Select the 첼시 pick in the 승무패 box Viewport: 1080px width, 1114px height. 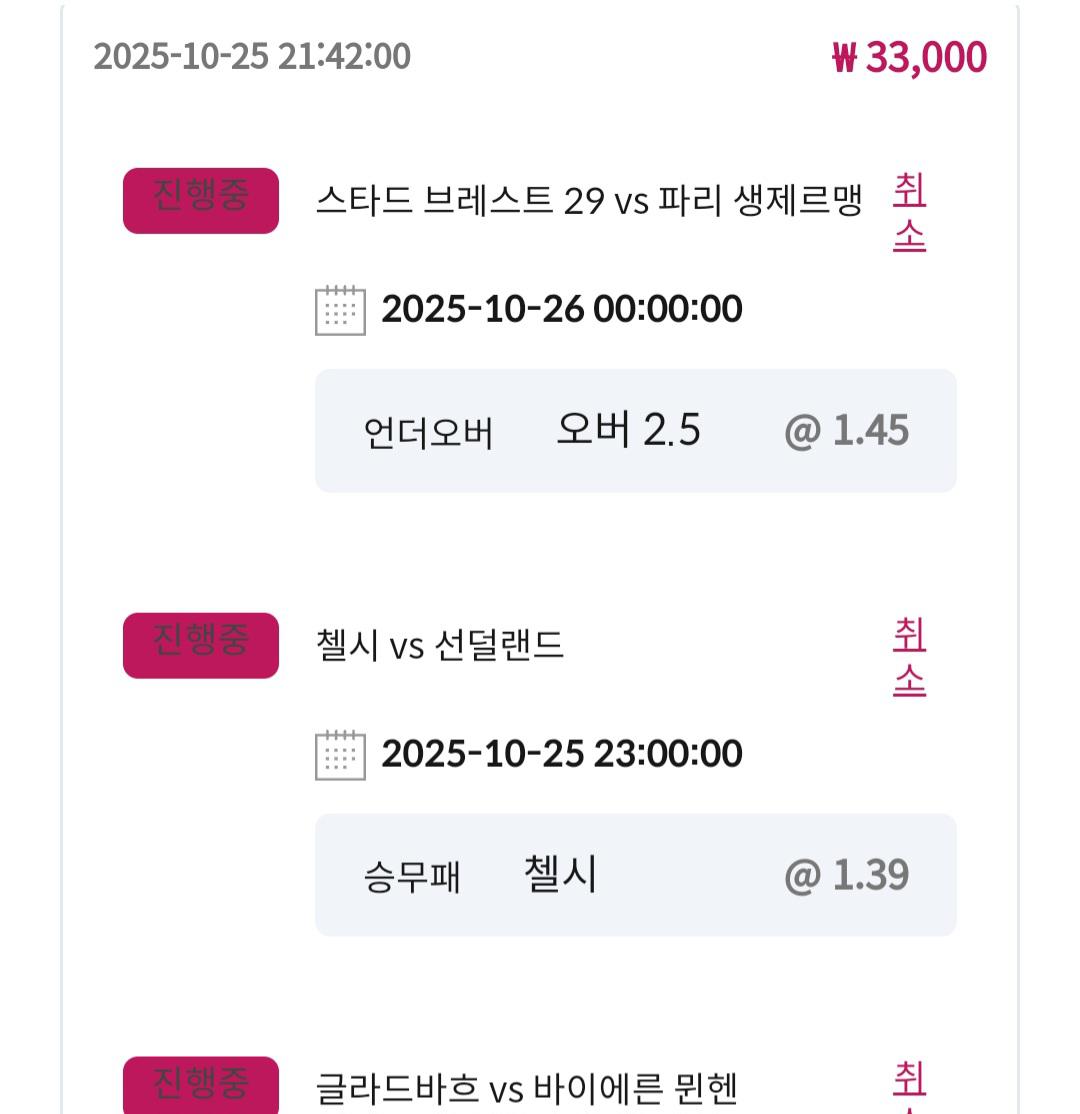560,875
